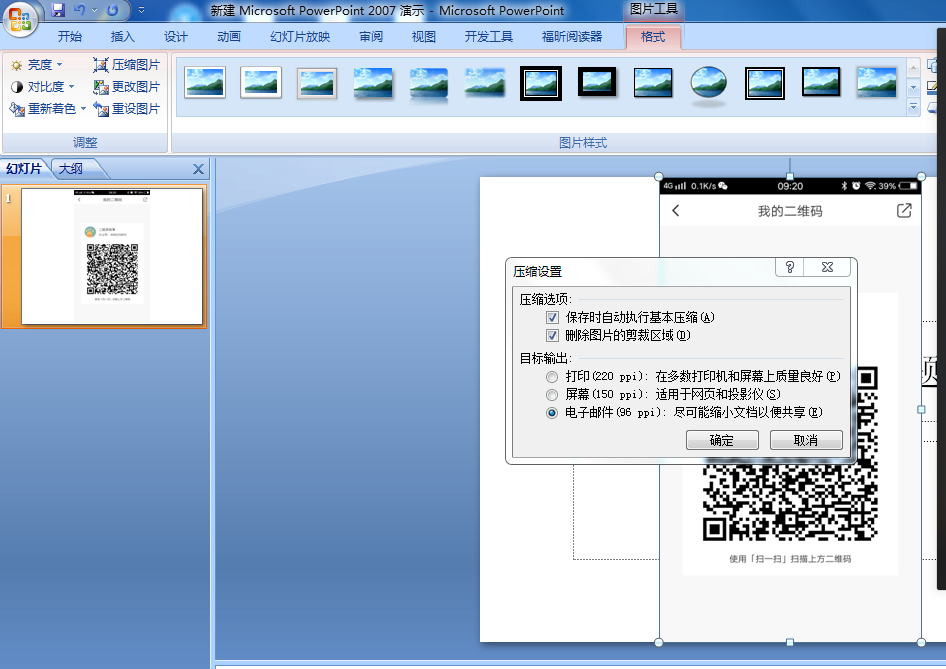The height and width of the screenshot is (669, 946).
Task: Click the picture's right-middle resize handle
Action: (921, 410)
